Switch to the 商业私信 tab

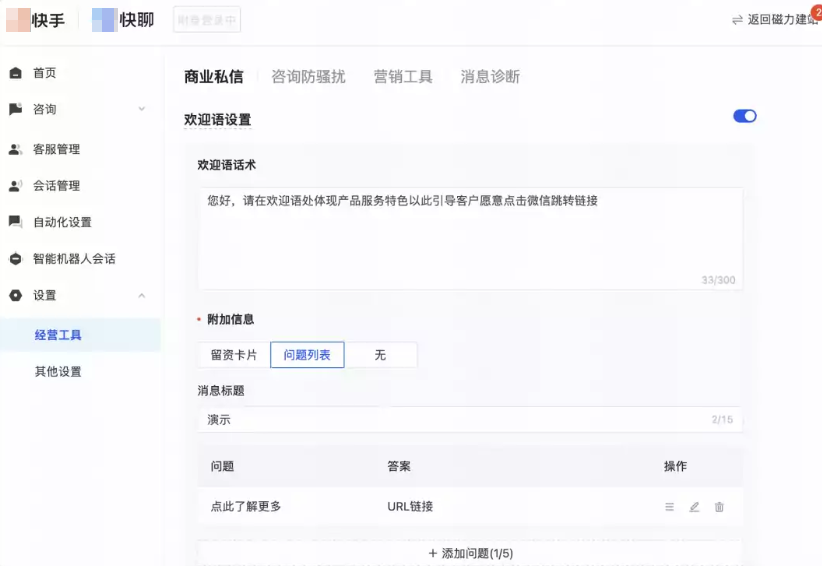(214, 77)
